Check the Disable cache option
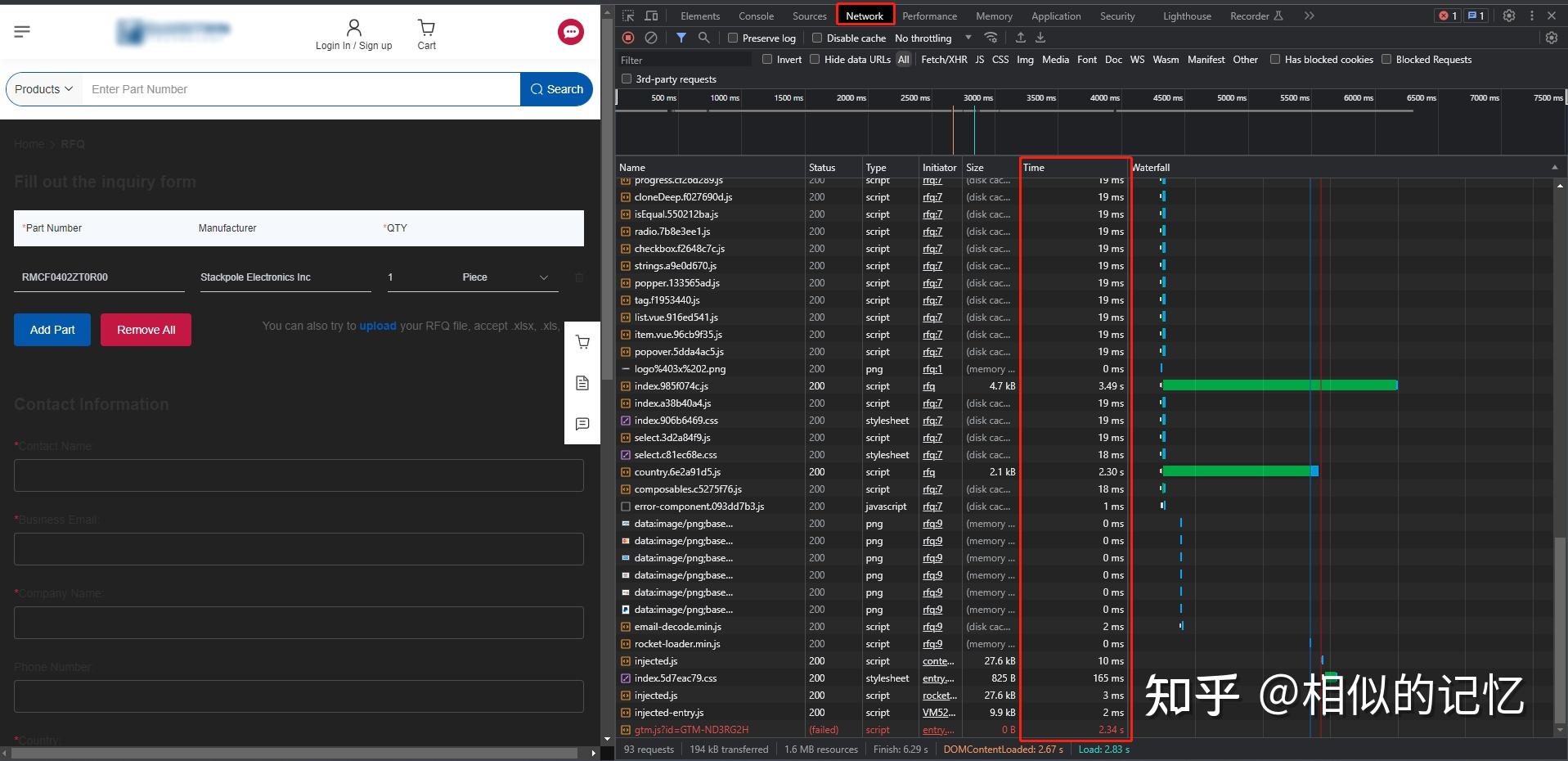The width and height of the screenshot is (1568, 761). [x=817, y=38]
